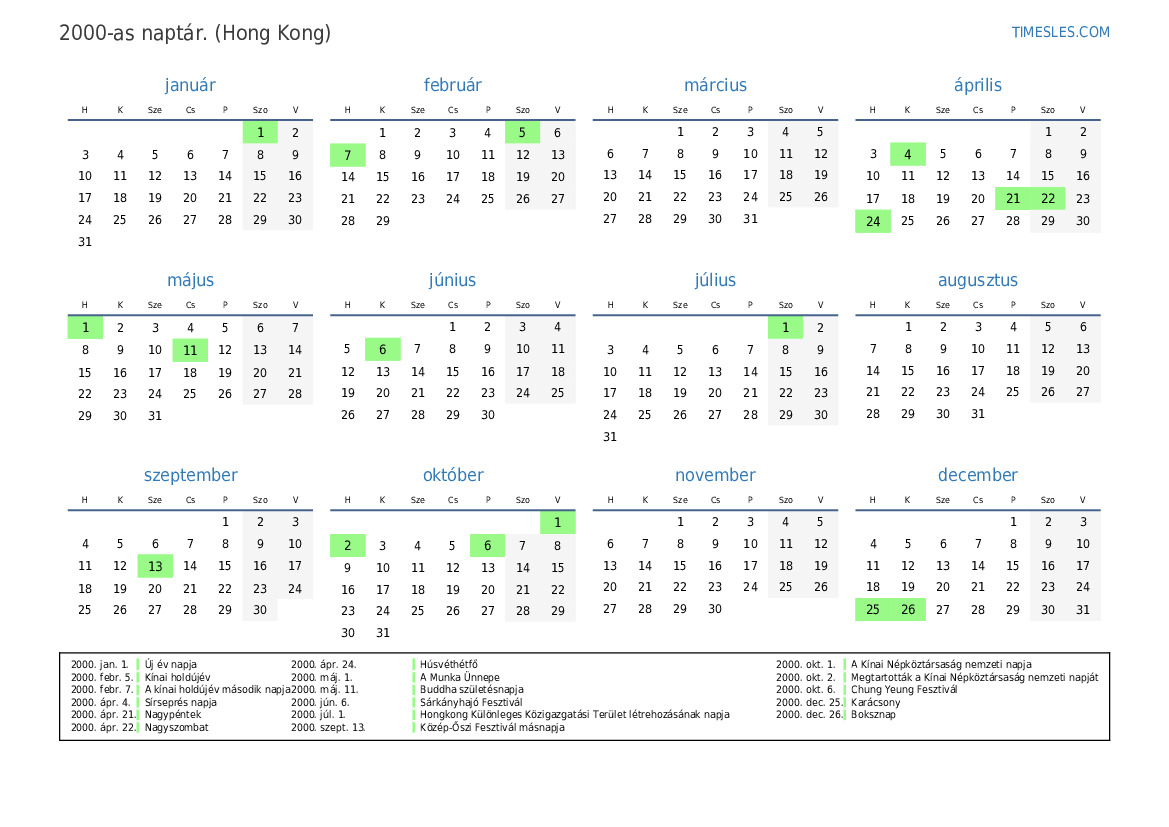The width and height of the screenshot is (1169, 827).
Task: Click legend entry 'Közép-Őszi Fesztivál másnapja'
Action: point(492,727)
